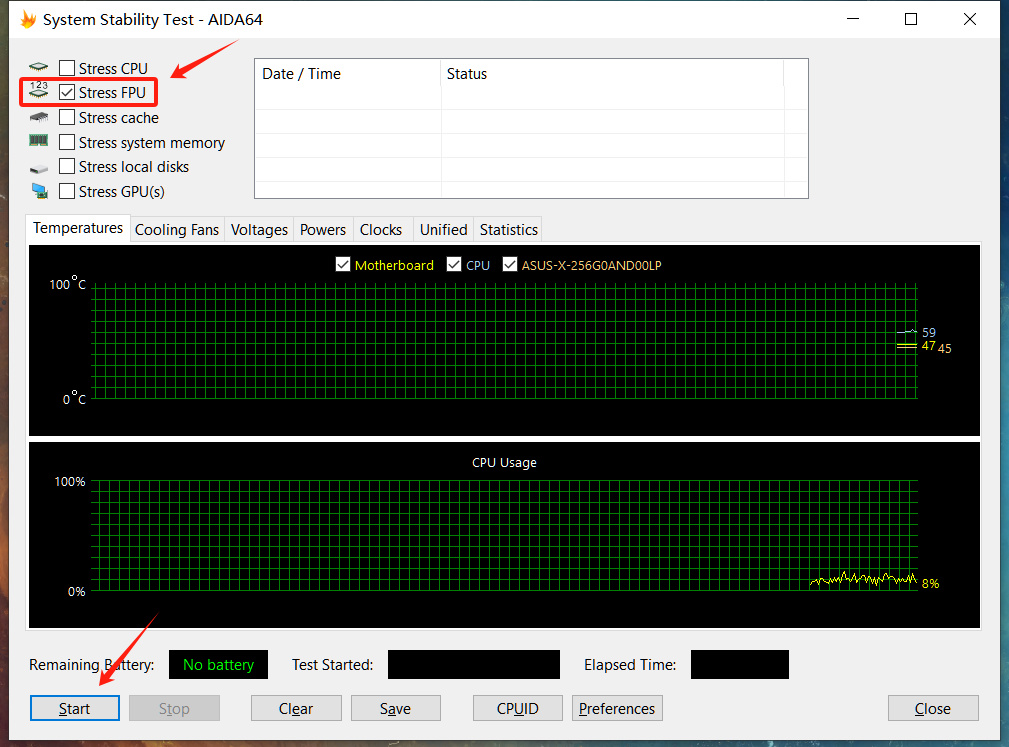This screenshot has height=747, width=1009.
Task: Click the Stress FPU 123 chip icon
Action: [x=39, y=91]
